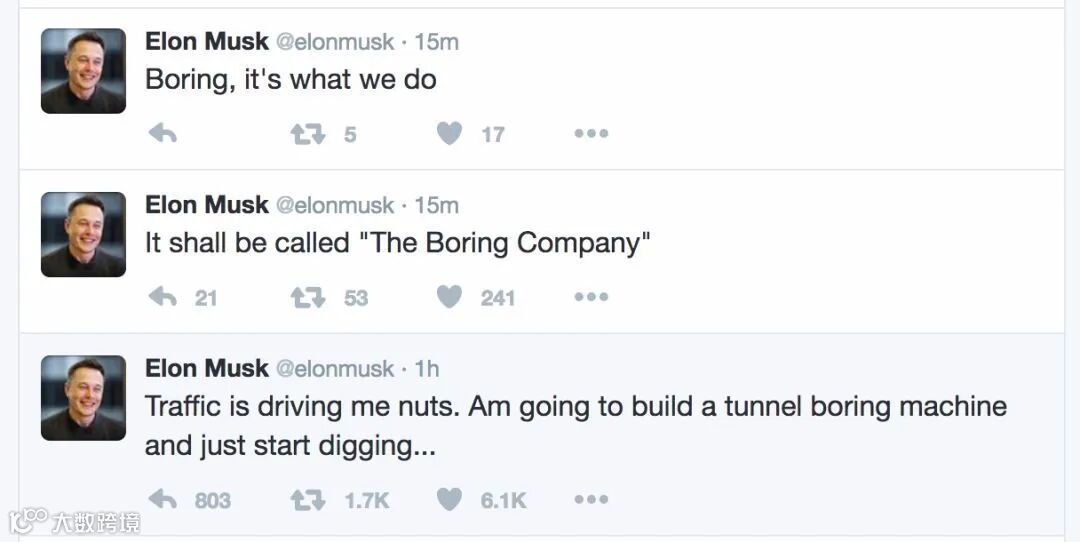The width and height of the screenshot is (1080, 542).
Task: Open the profile photo on the first tweet
Action: click(83, 71)
